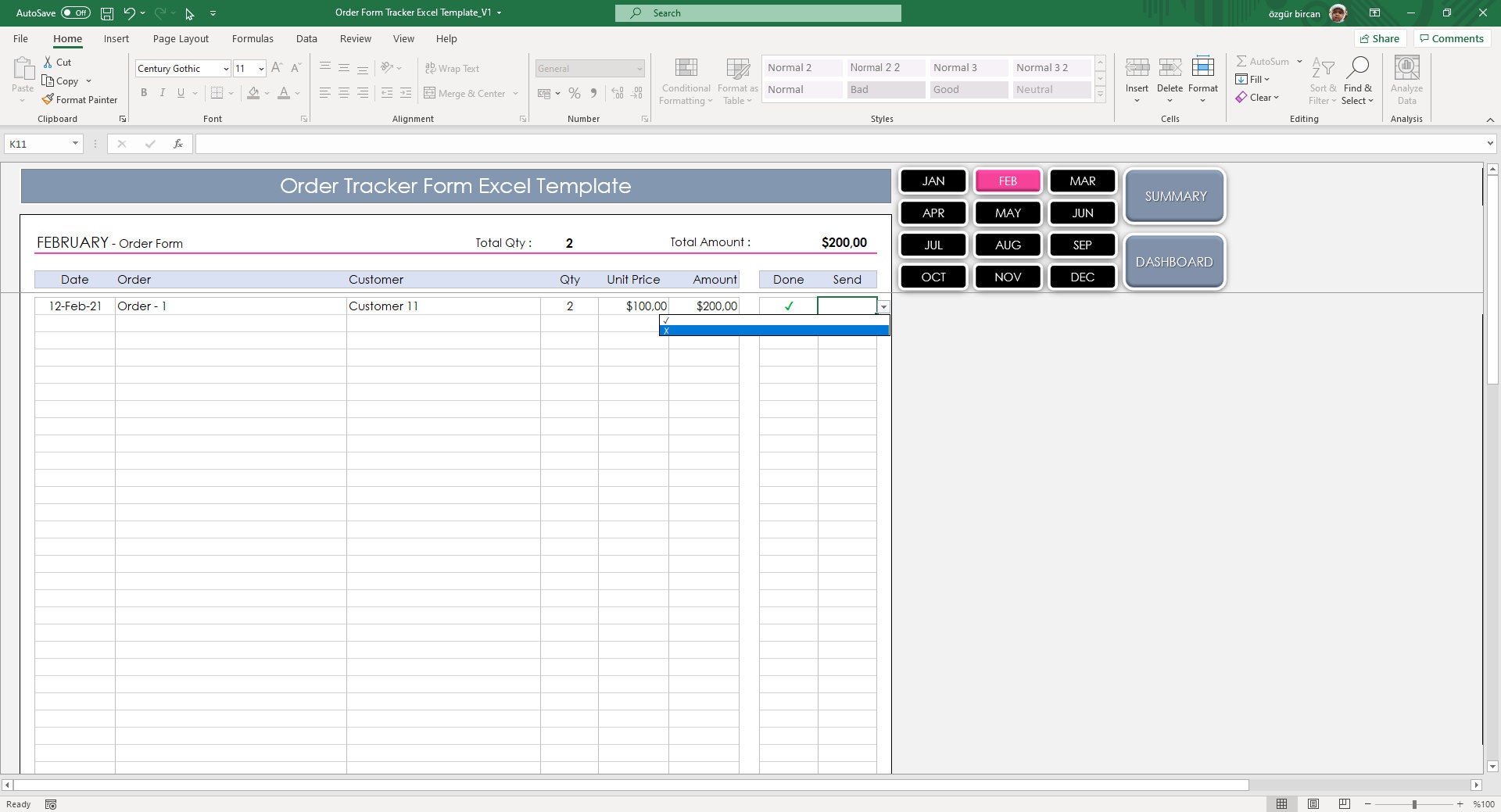Toggle italic formatting

pyautogui.click(x=163, y=92)
